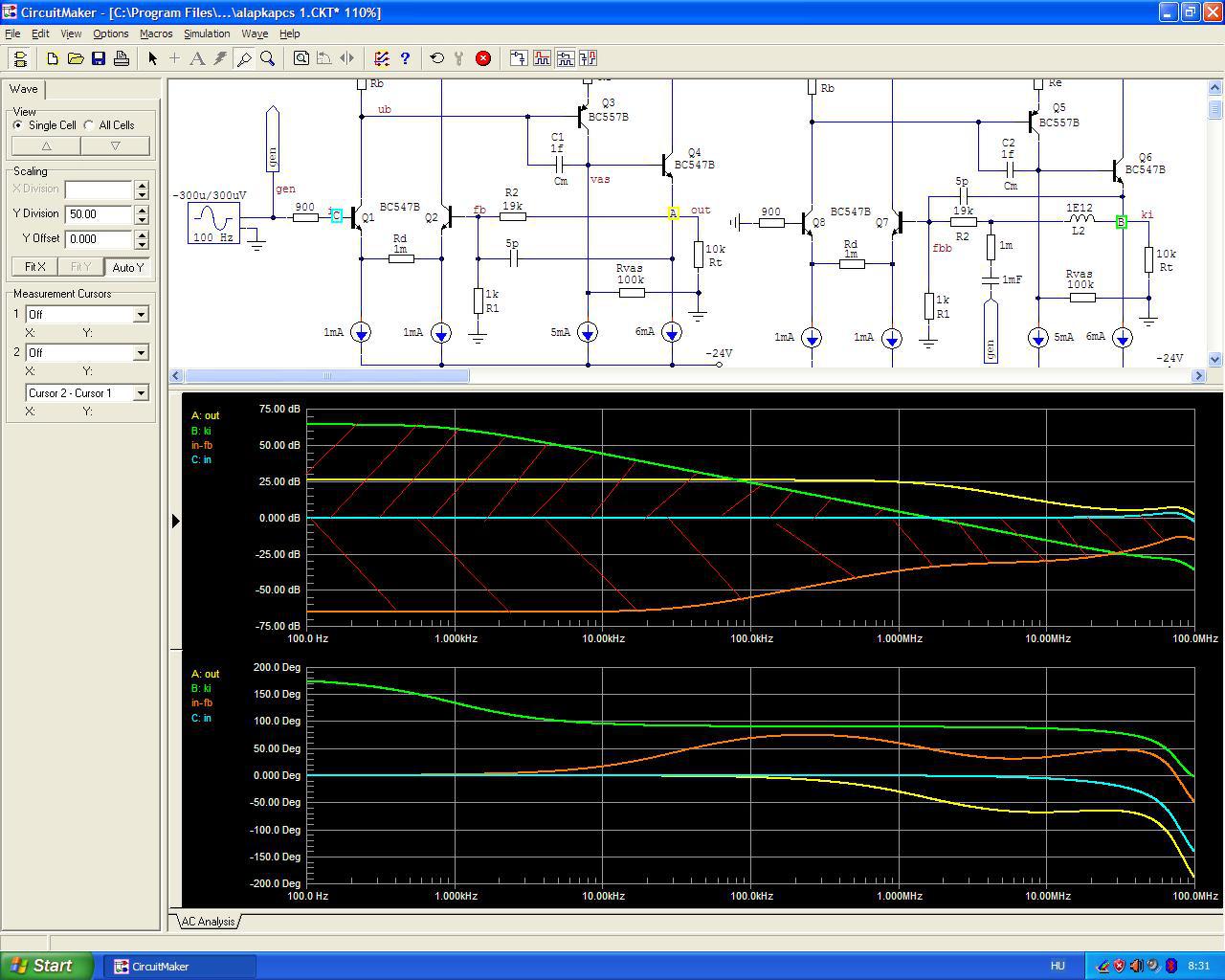Select the arrow pointer tool
This screenshot has width=1225, height=980.
click(152, 58)
